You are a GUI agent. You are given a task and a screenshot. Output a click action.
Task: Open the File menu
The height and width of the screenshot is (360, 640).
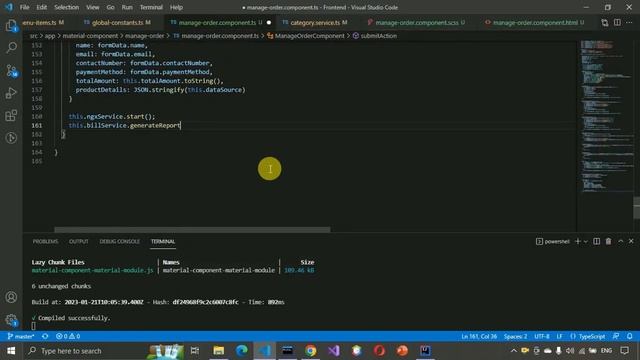(24, 7)
